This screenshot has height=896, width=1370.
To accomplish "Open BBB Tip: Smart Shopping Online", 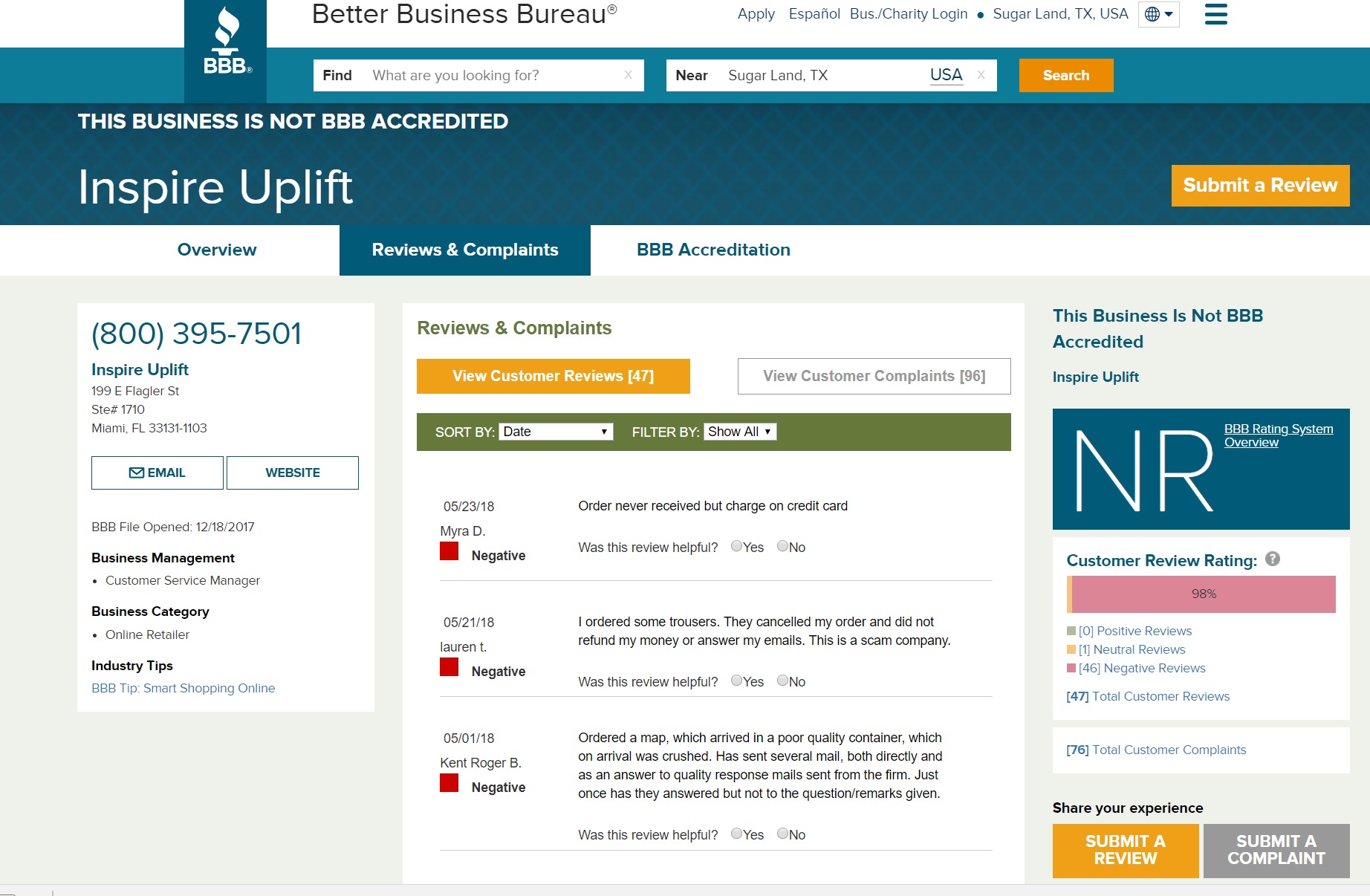I will pos(184,688).
